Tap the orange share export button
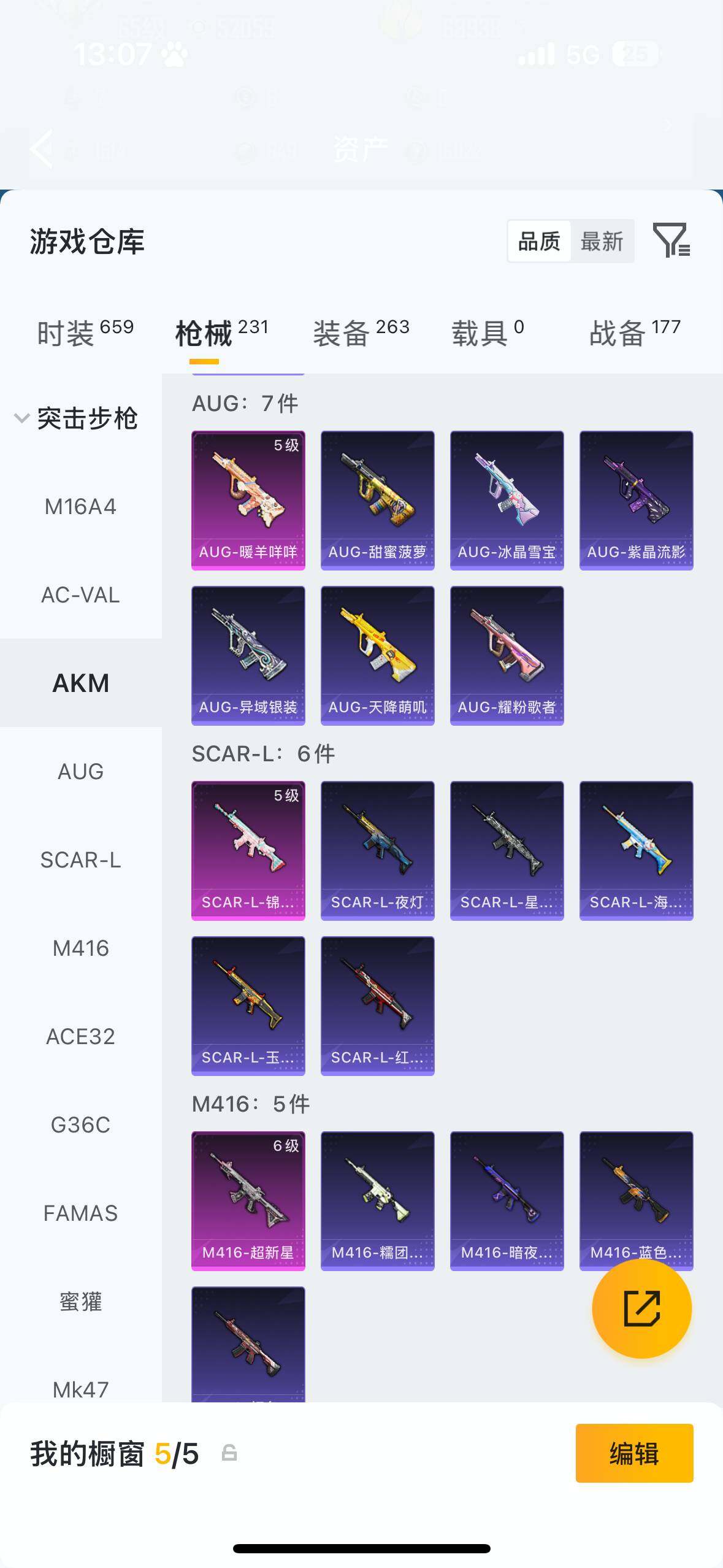The width and height of the screenshot is (723, 1568). tap(641, 1308)
